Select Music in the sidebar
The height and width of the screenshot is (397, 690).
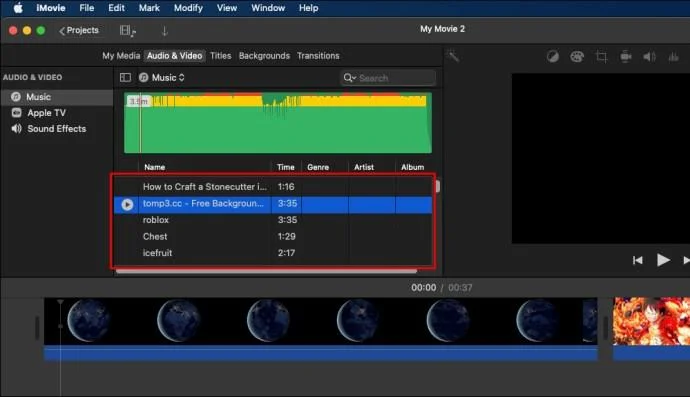coord(57,97)
